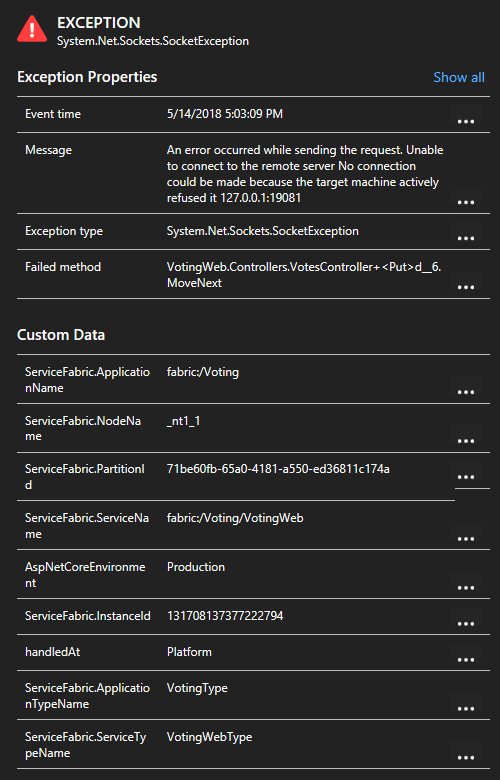
Task: Open ellipsis menu for ApplicationTypeName row
Action: (x=466, y=708)
